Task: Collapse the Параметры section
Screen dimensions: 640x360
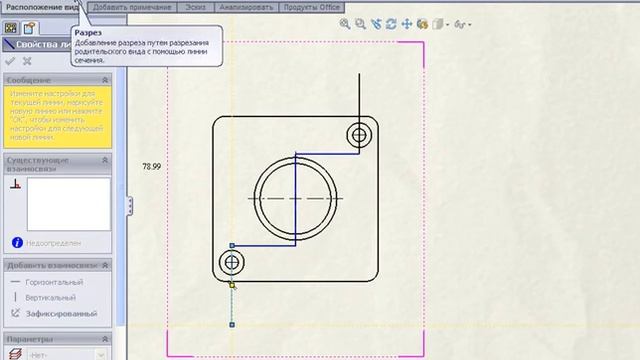Action: (105, 339)
